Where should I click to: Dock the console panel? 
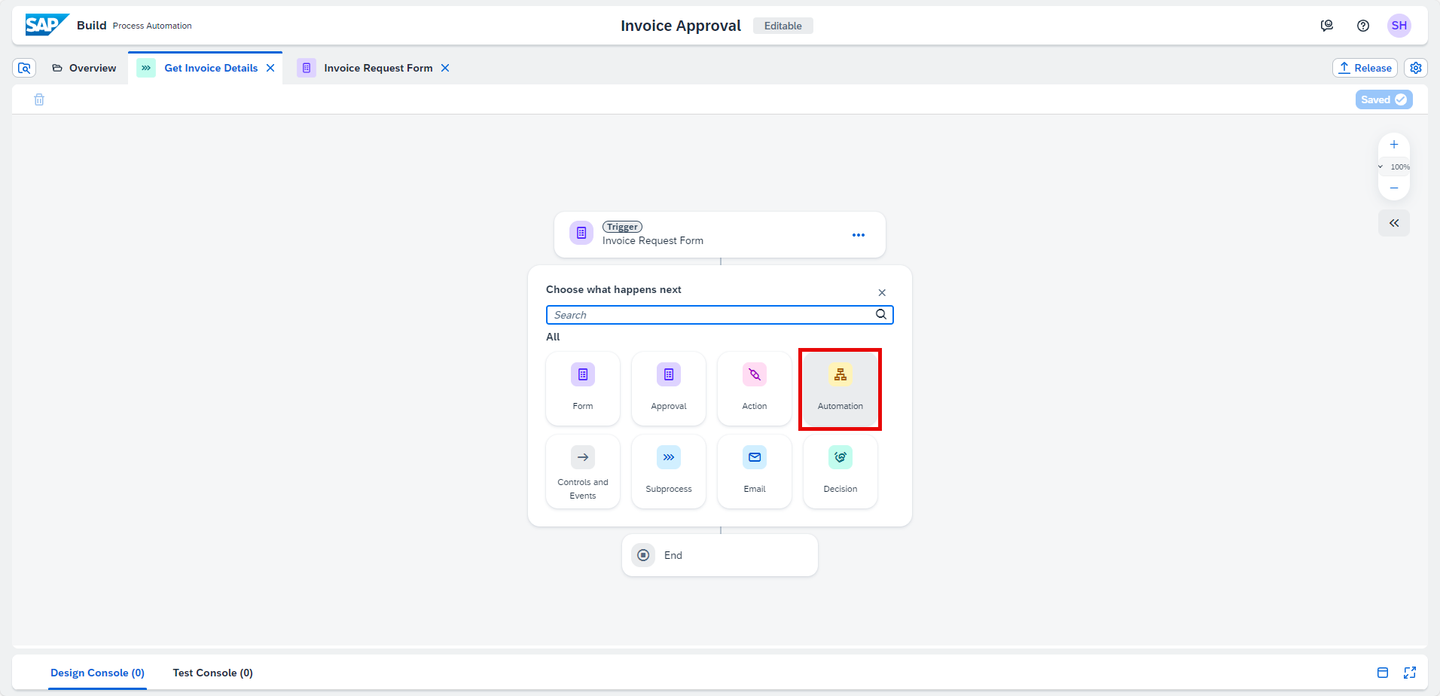[x=1383, y=673]
